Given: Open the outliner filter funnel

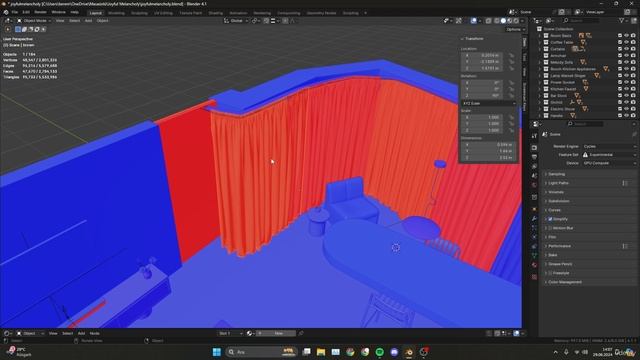Looking at the screenshot, I should click(622, 20).
